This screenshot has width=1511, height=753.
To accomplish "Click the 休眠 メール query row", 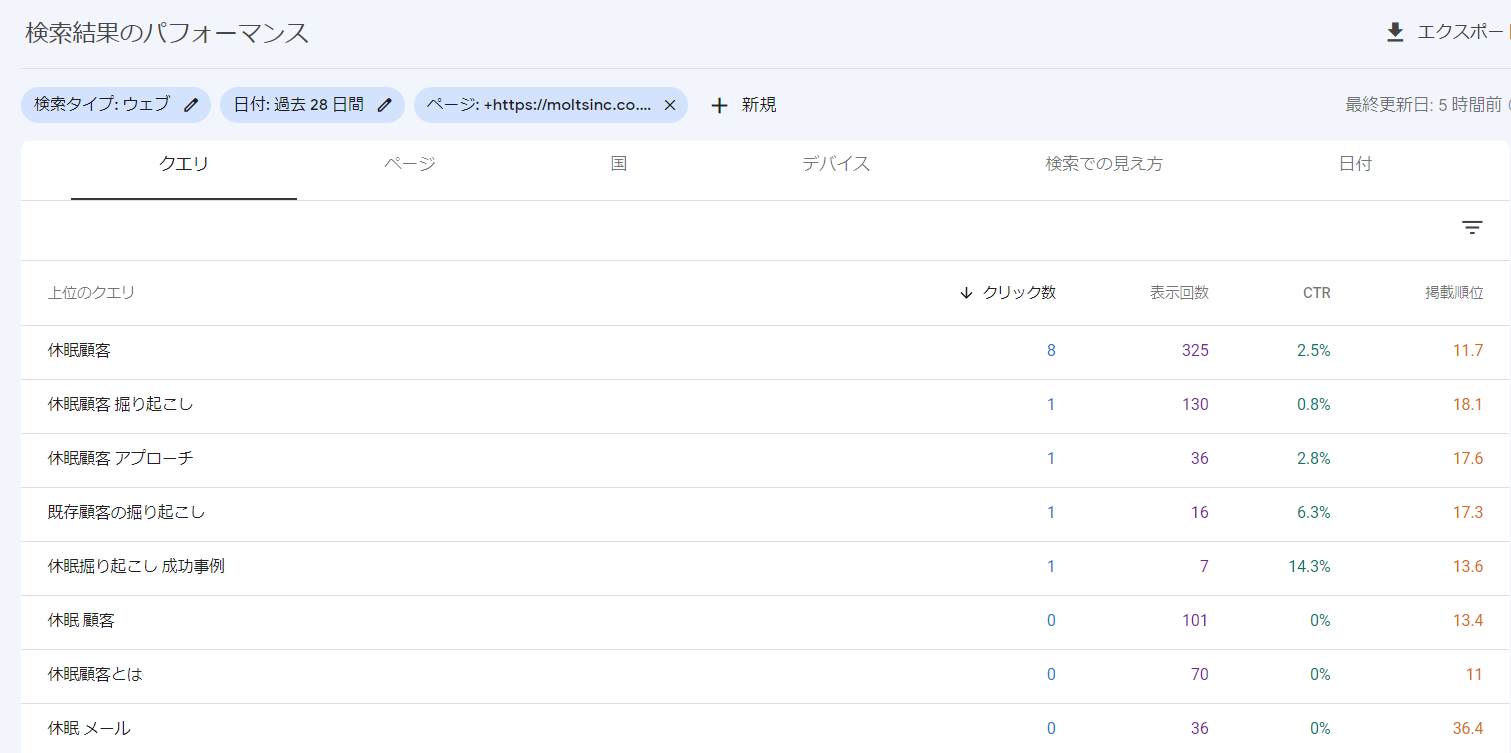I will pyautogui.click(x=89, y=729).
